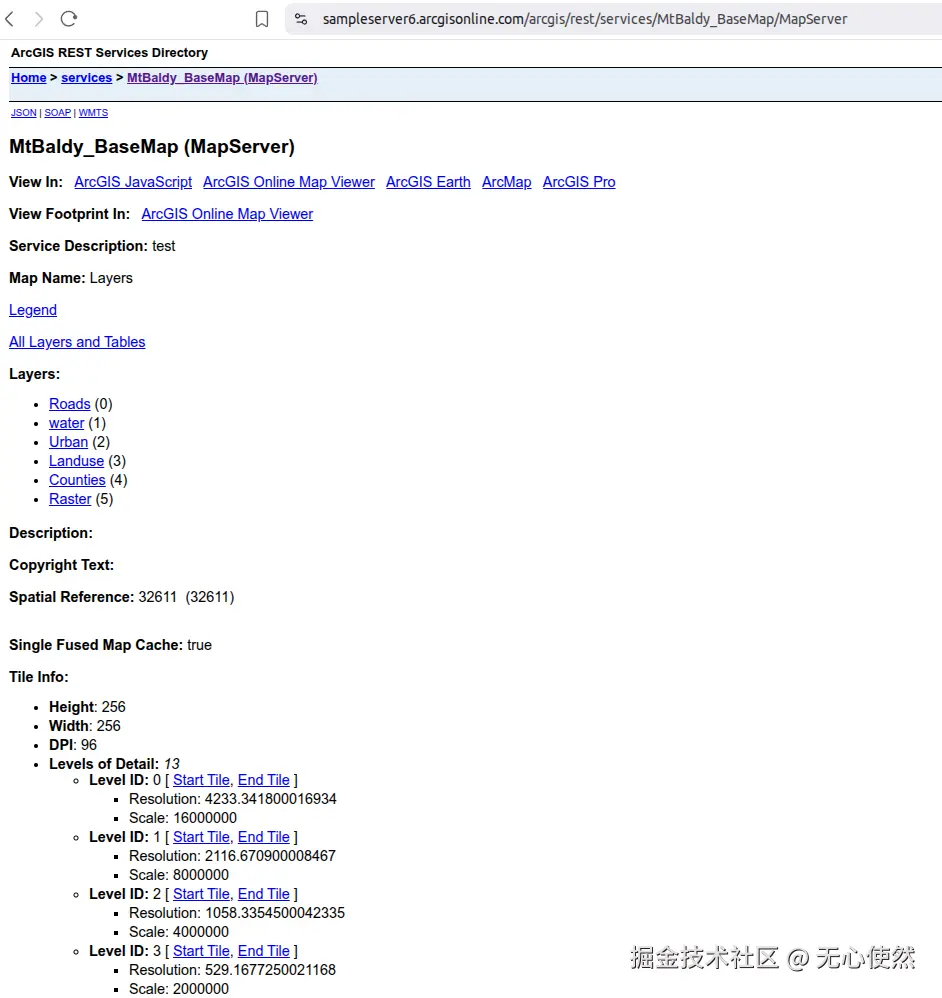Open the Legend link

coord(32,310)
